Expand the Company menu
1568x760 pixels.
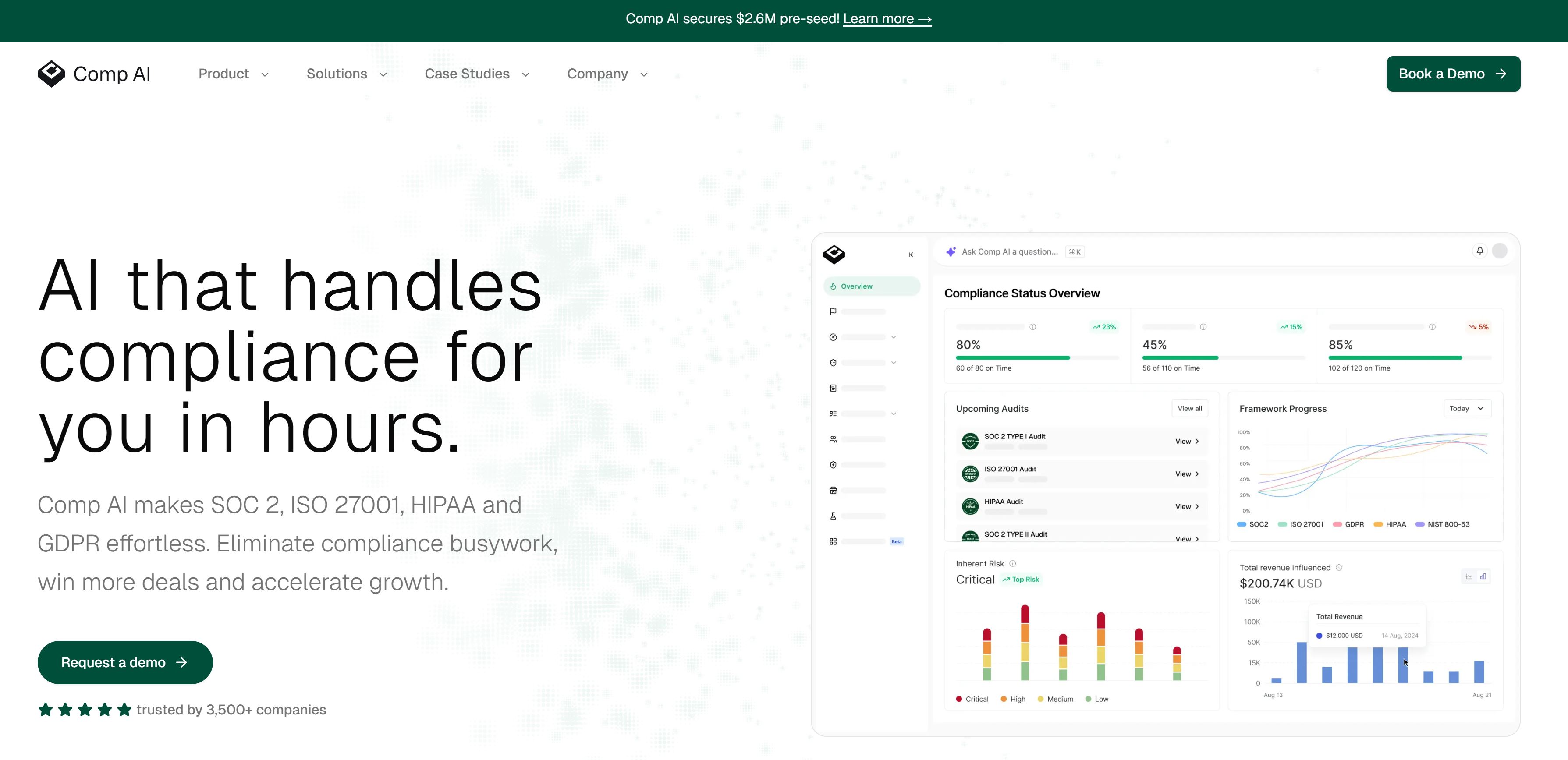(x=607, y=74)
